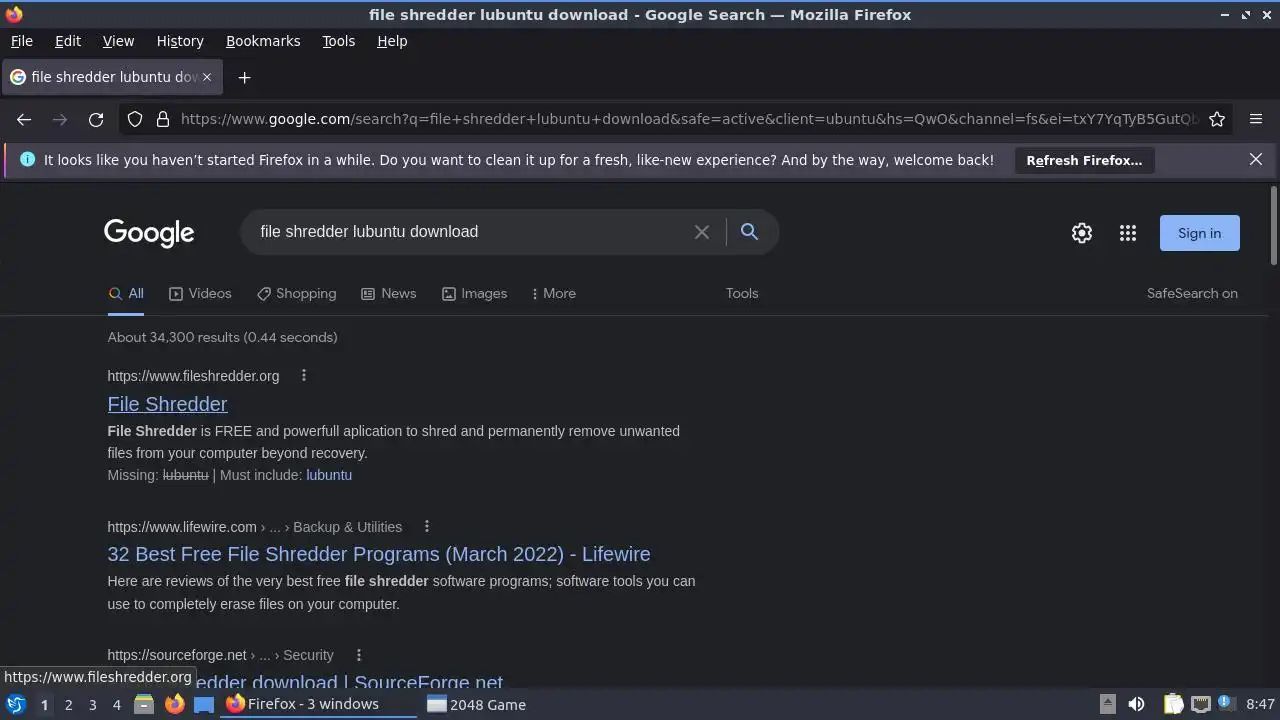
Task: Click the magnifier search button
Action: [x=749, y=232]
